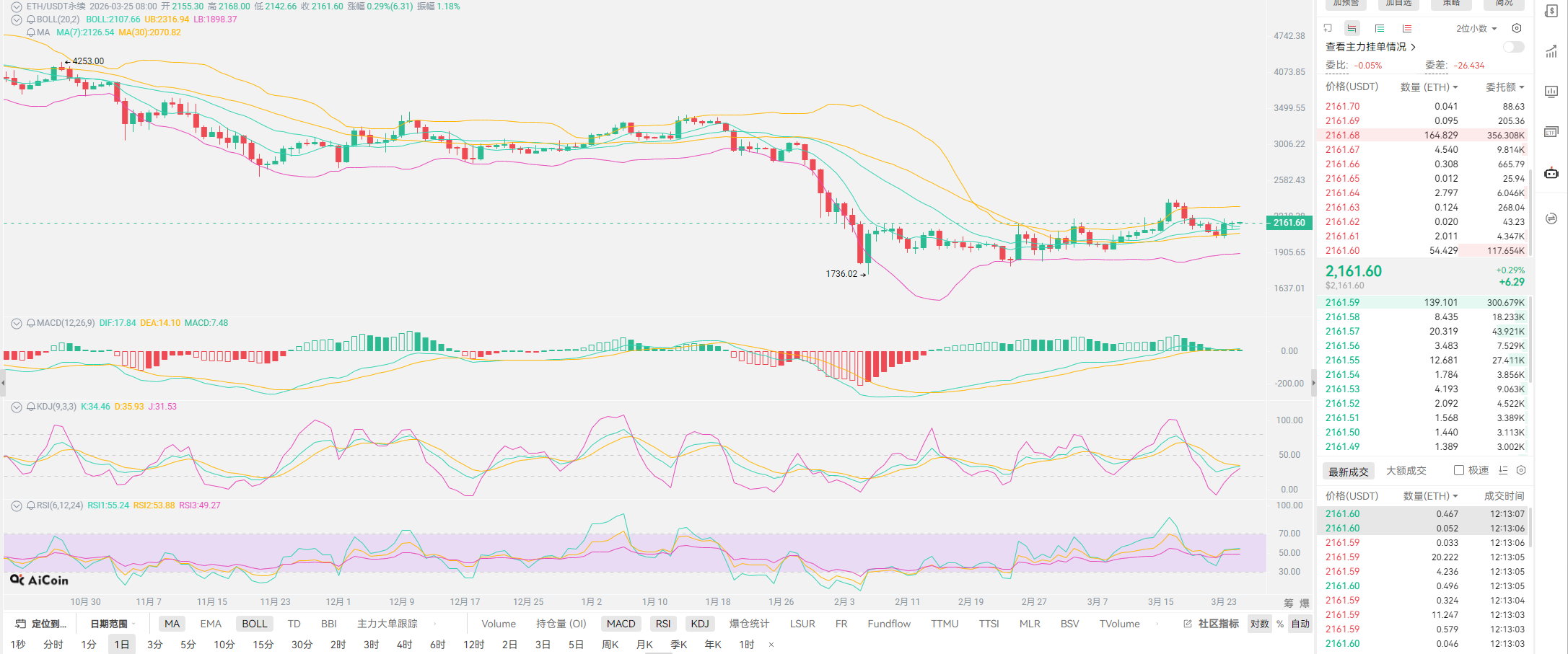Select the 4时 timeframe tab
The image size is (1568, 654).
(x=404, y=644)
